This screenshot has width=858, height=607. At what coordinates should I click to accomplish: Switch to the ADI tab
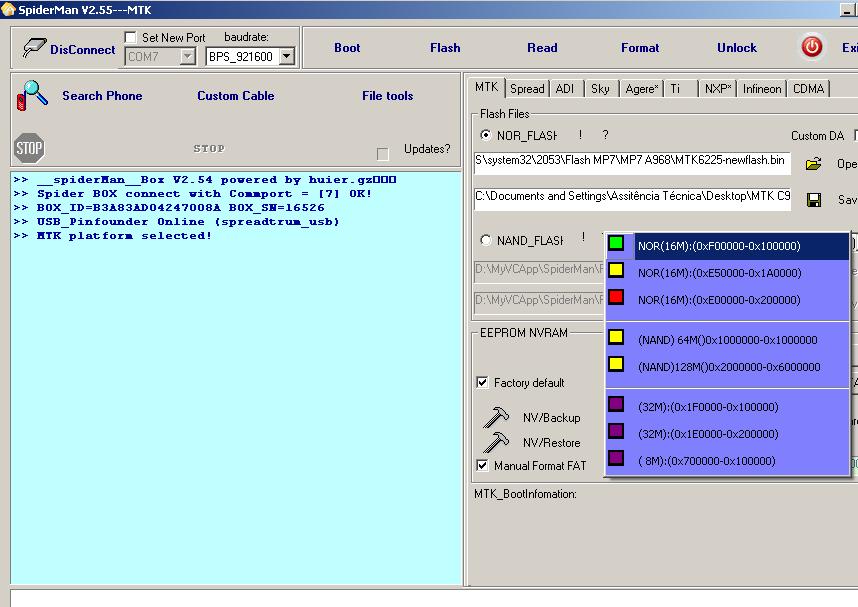pyautogui.click(x=565, y=89)
